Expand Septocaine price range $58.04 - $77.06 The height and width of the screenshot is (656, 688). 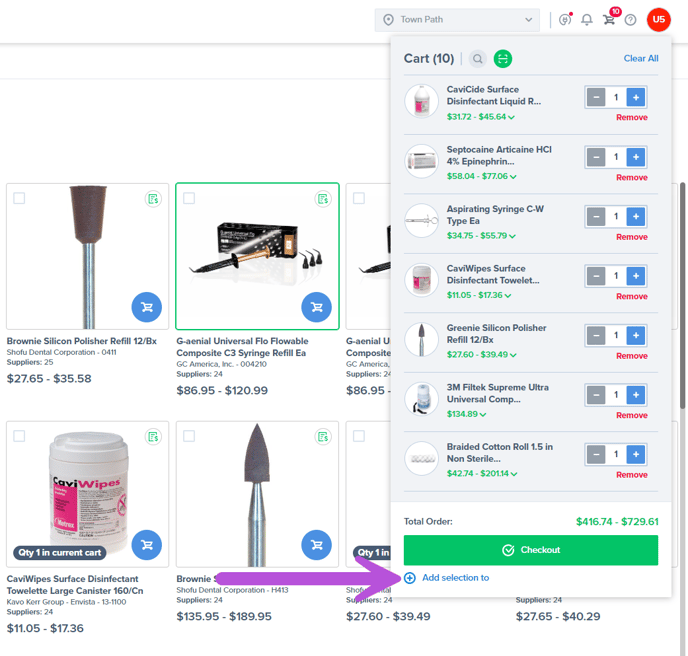point(481,176)
